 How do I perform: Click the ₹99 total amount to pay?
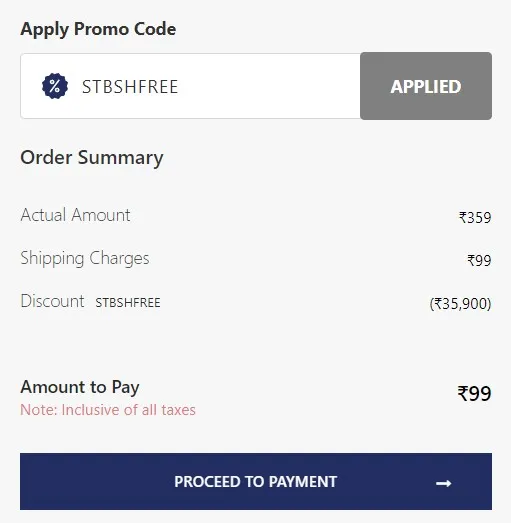click(474, 394)
